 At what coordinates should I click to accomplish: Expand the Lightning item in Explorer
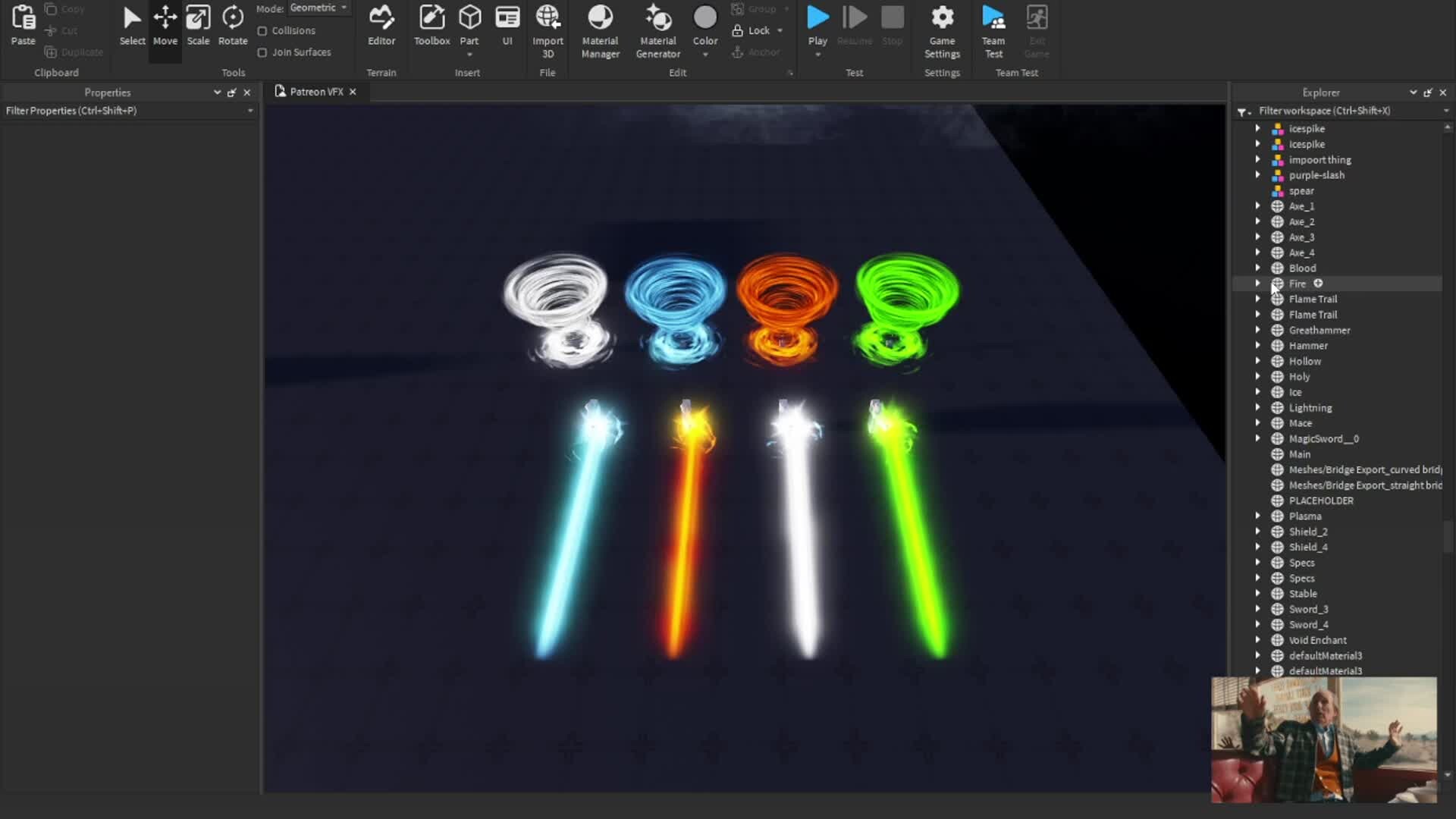(1257, 408)
